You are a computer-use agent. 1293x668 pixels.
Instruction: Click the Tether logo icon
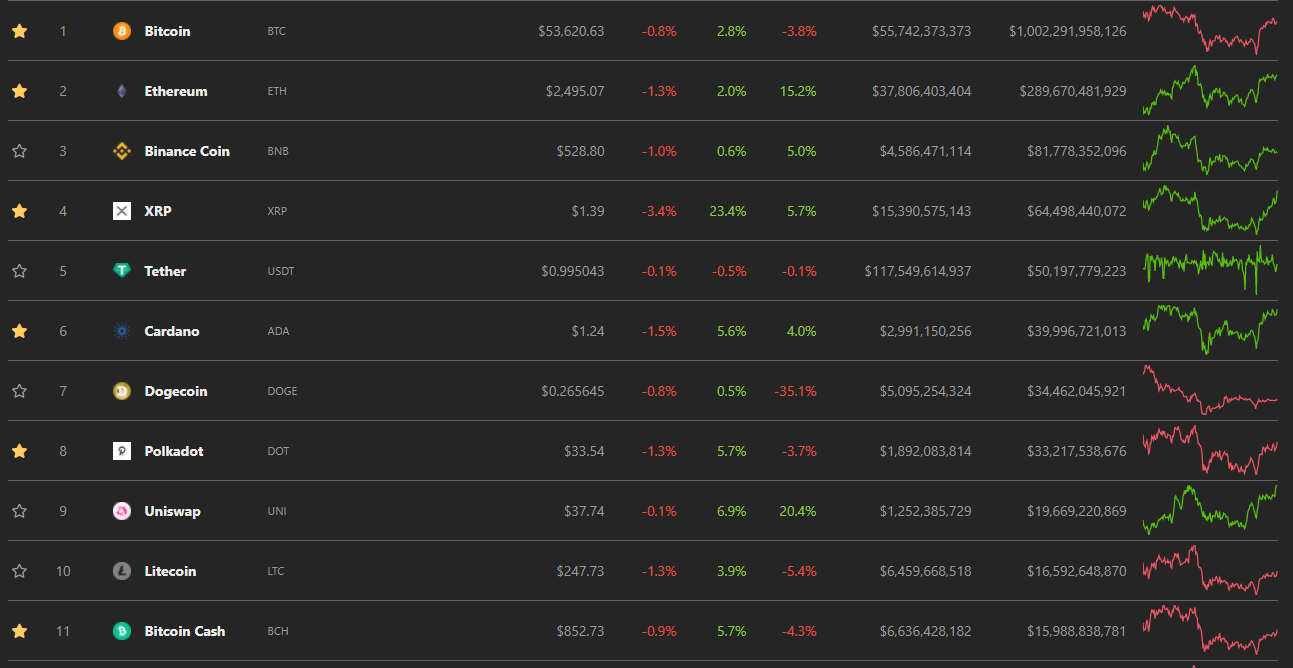[x=122, y=271]
